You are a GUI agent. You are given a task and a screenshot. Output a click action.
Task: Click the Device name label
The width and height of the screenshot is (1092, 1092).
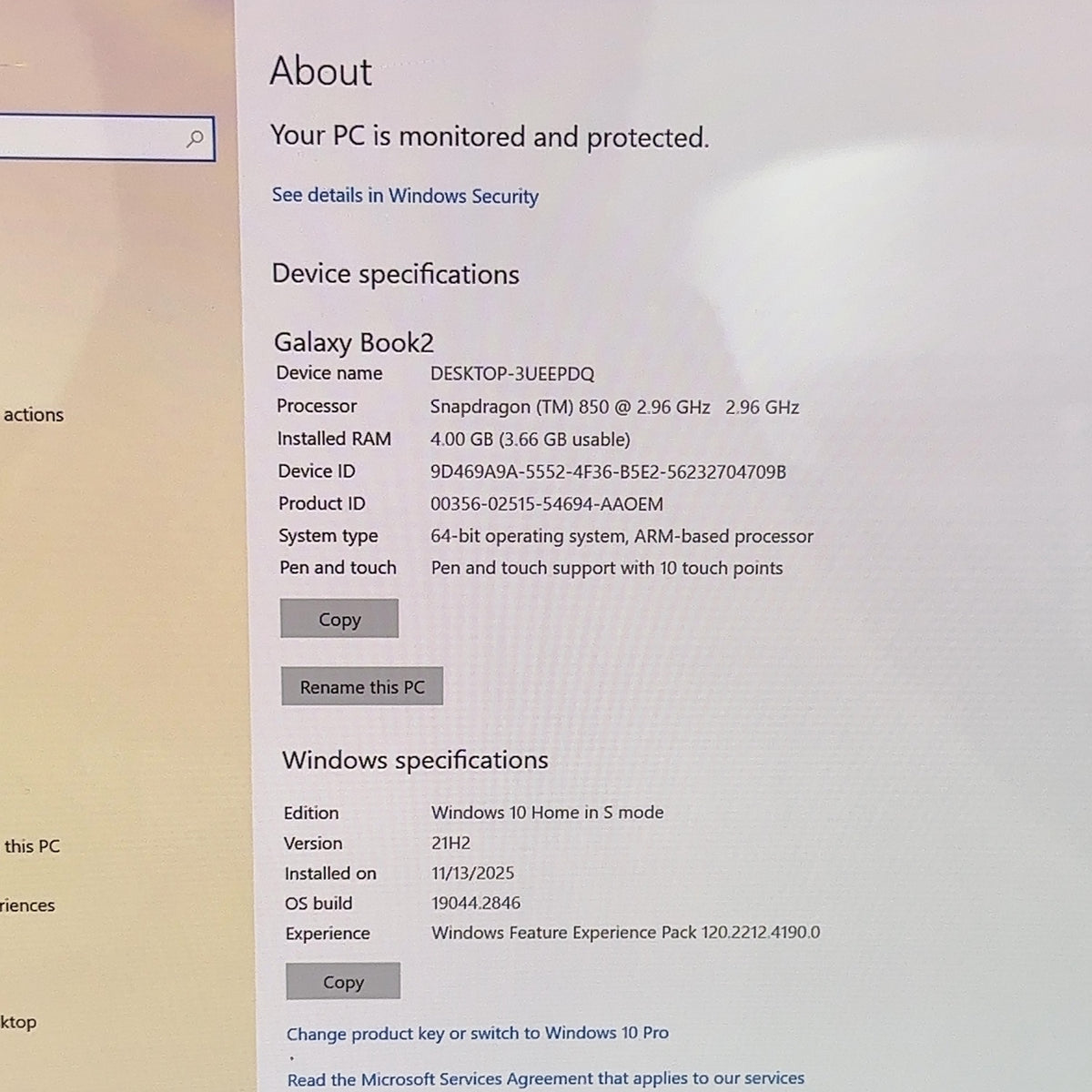(x=329, y=373)
